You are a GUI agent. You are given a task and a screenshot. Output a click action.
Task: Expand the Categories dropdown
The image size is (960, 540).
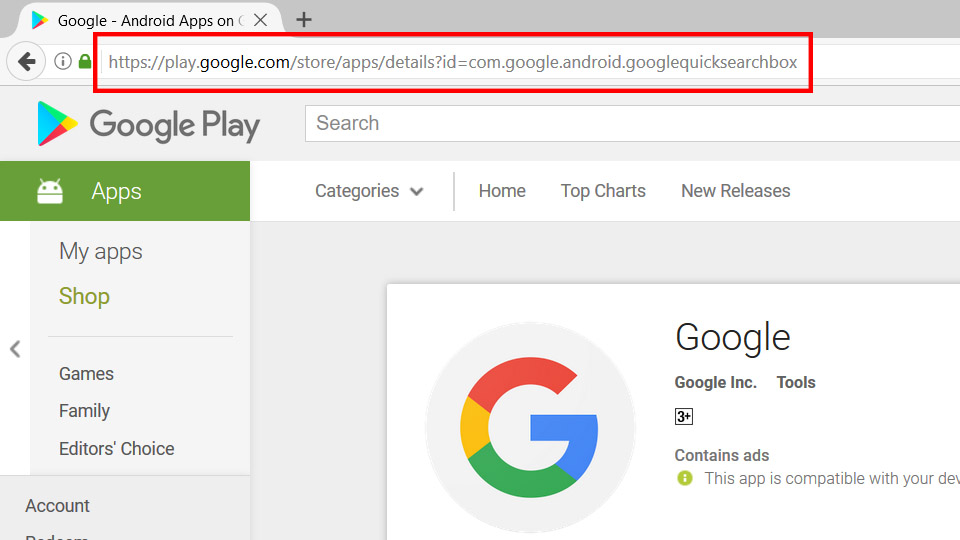(369, 191)
